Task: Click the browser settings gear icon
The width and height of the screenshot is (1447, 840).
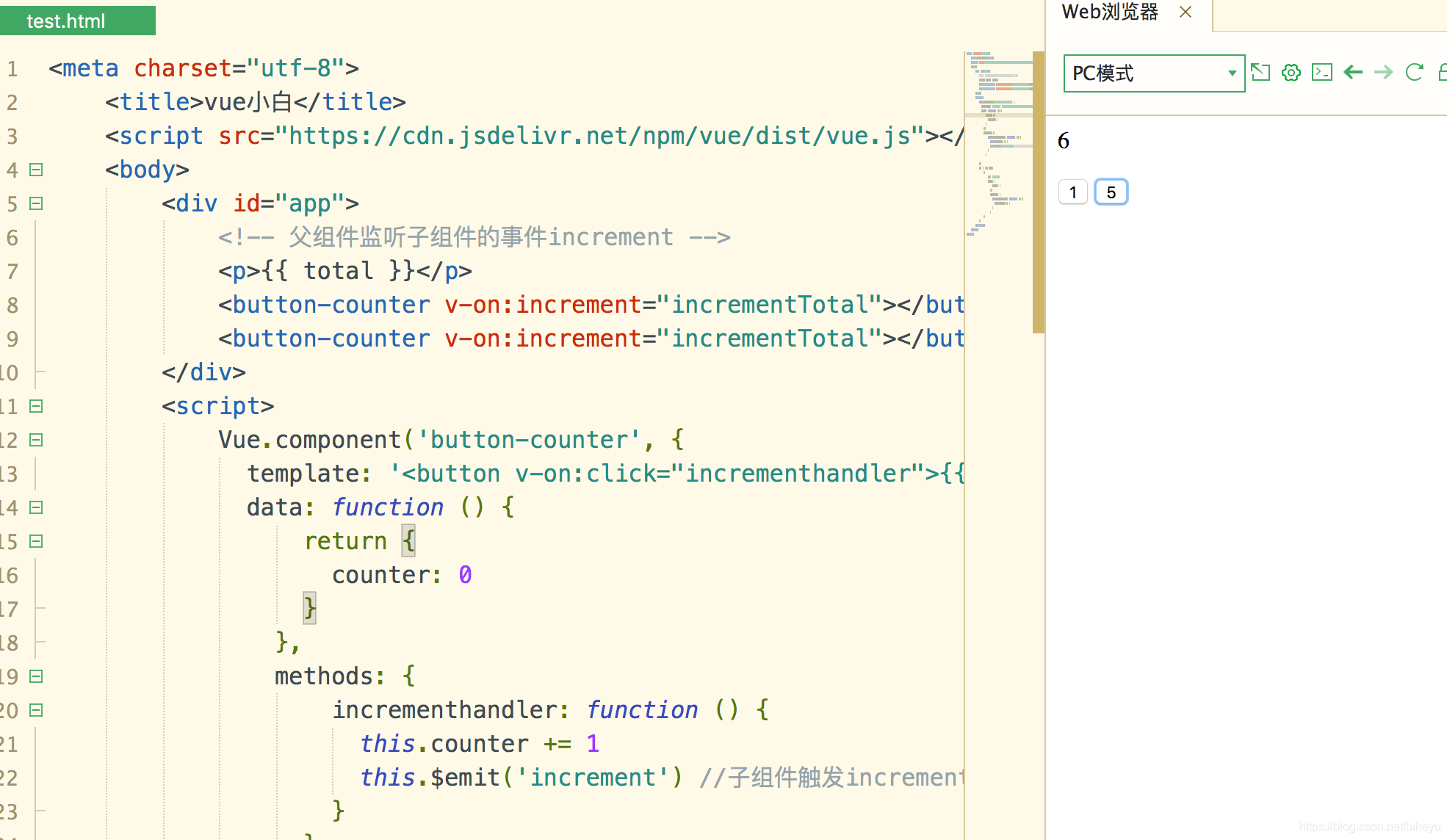Action: [x=1293, y=71]
